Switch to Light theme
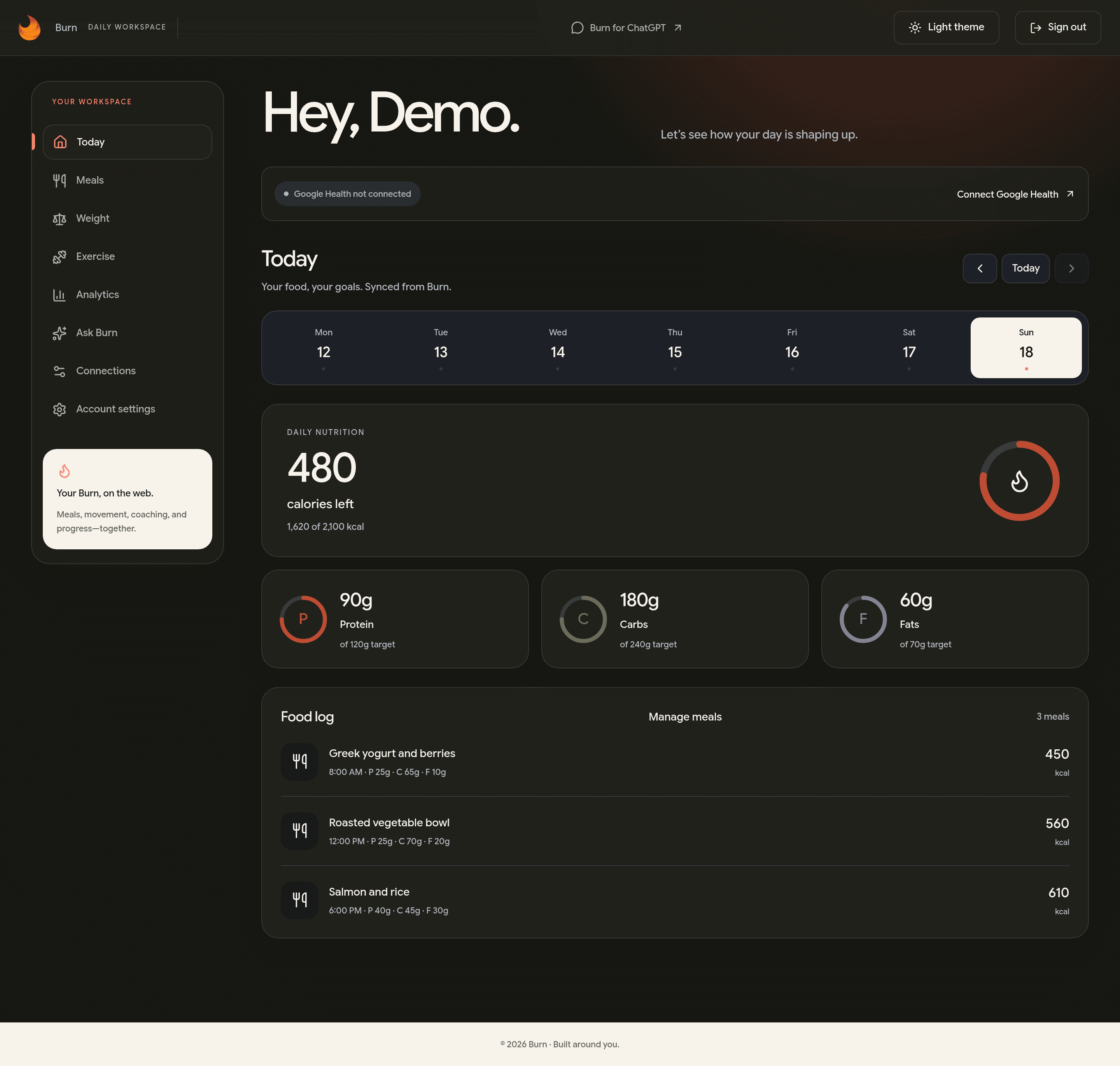 946,27
